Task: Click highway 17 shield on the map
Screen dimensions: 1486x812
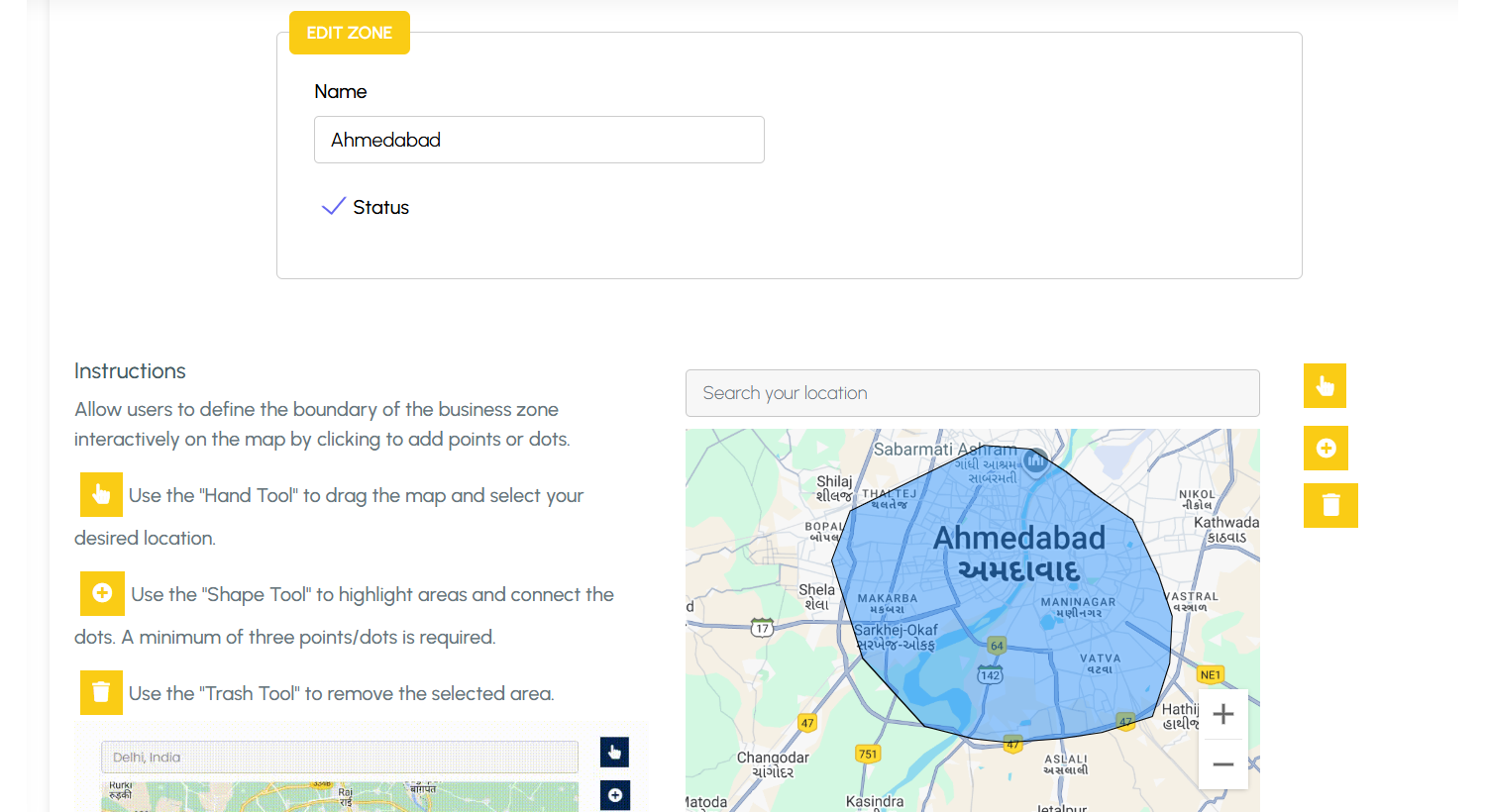Action: (762, 628)
